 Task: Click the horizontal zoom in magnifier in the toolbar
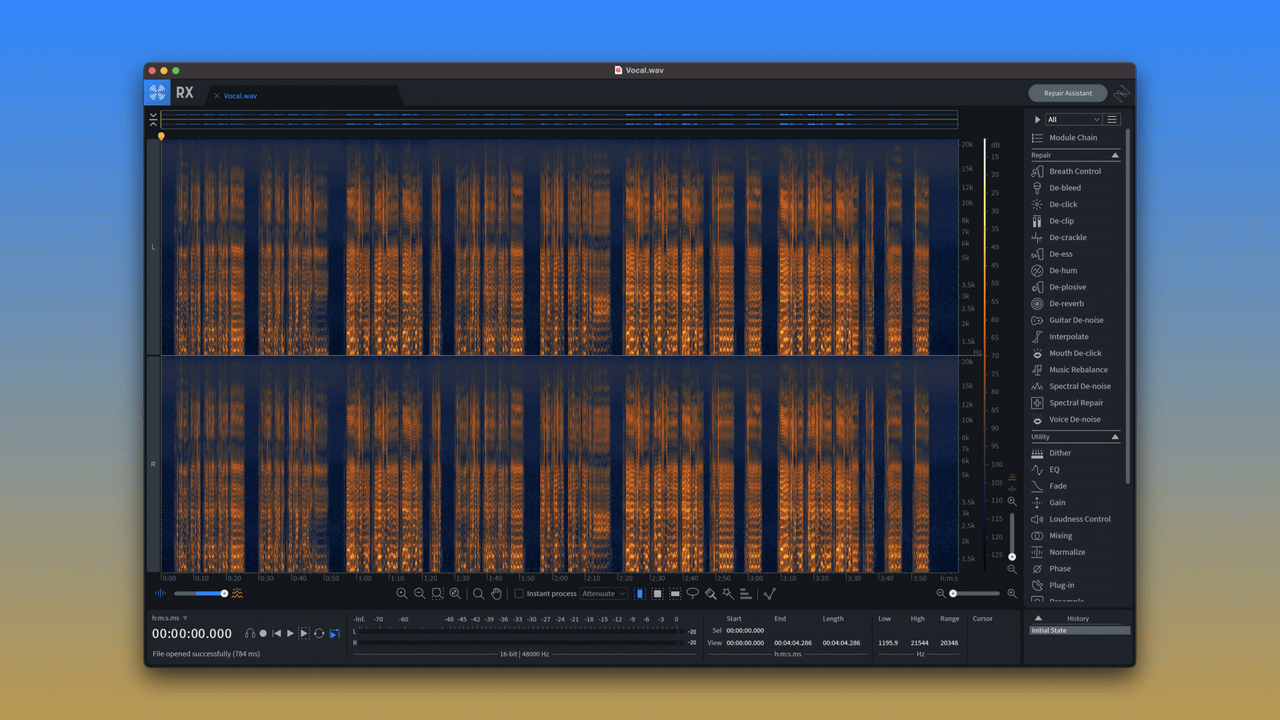pos(402,593)
